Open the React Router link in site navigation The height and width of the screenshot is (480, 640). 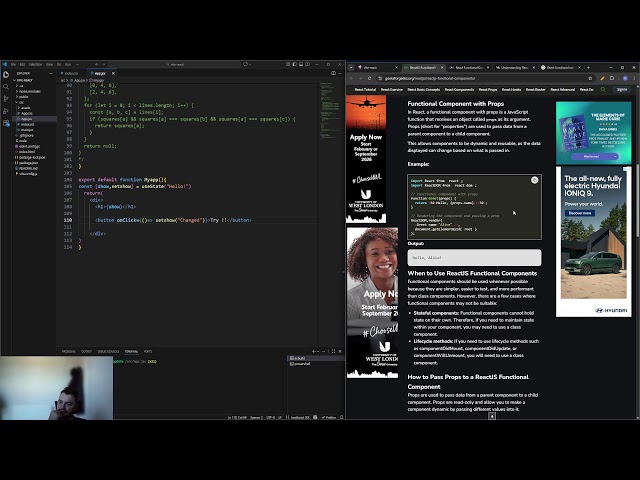point(536,89)
